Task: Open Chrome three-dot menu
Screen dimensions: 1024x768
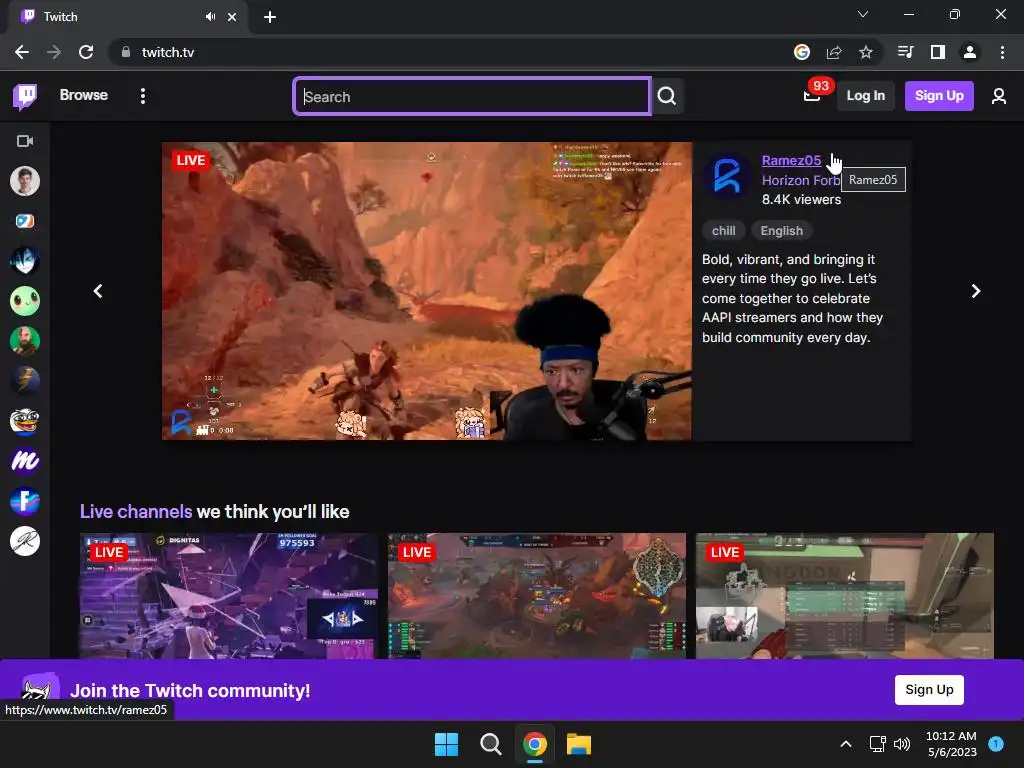Action: pyautogui.click(x=1002, y=52)
